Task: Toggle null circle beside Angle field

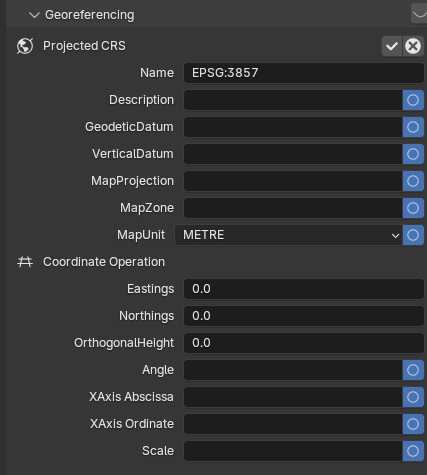Action: click(x=413, y=370)
